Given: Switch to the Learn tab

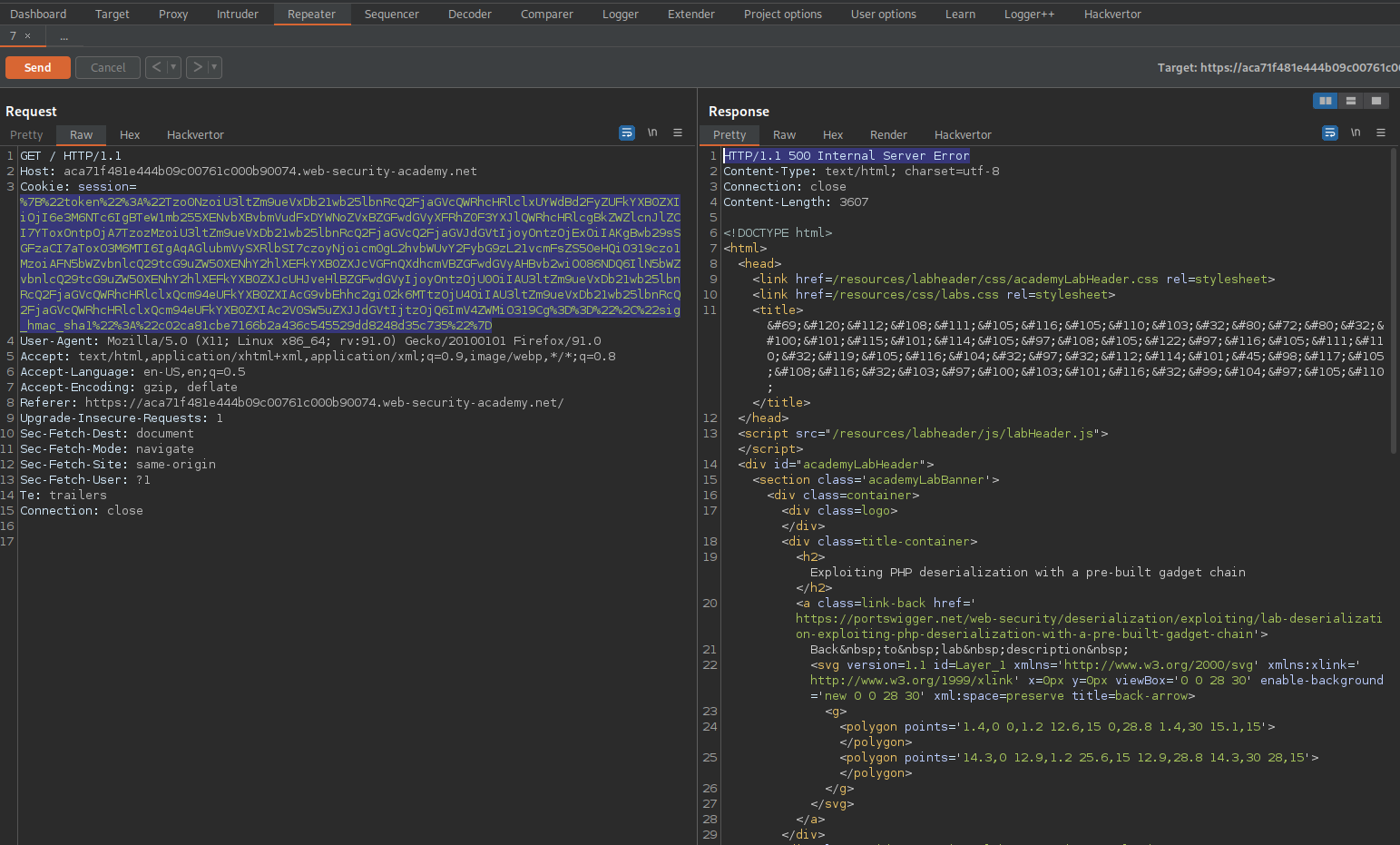Looking at the screenshot, I should pyautogui.click(x=961, y=14).
